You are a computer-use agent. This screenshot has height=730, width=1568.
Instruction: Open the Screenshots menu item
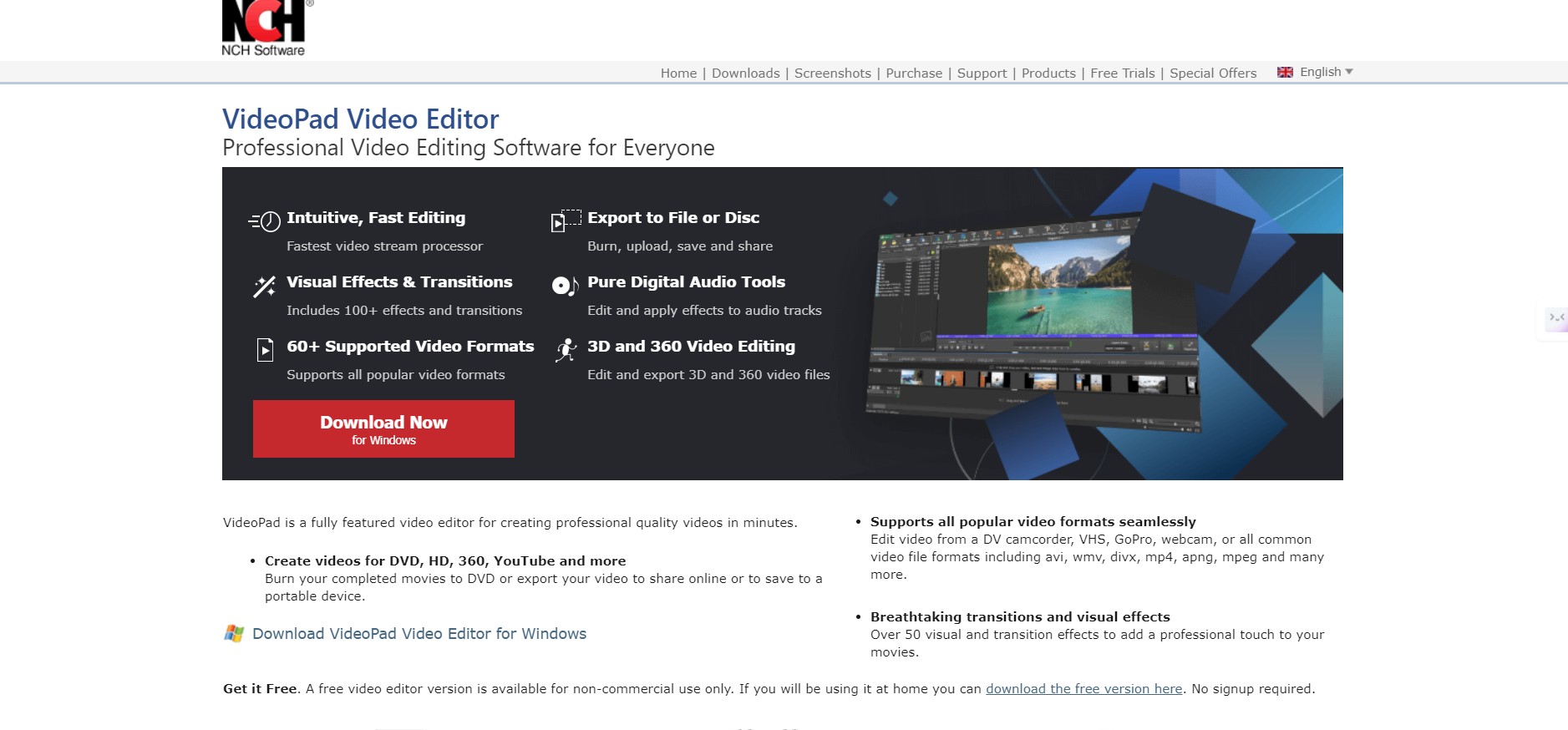[x=832, y=74]
